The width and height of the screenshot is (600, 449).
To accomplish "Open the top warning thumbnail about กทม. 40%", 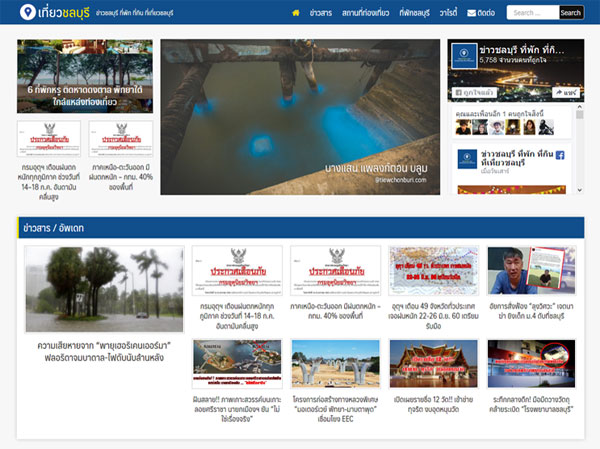I will click(121, 139).
